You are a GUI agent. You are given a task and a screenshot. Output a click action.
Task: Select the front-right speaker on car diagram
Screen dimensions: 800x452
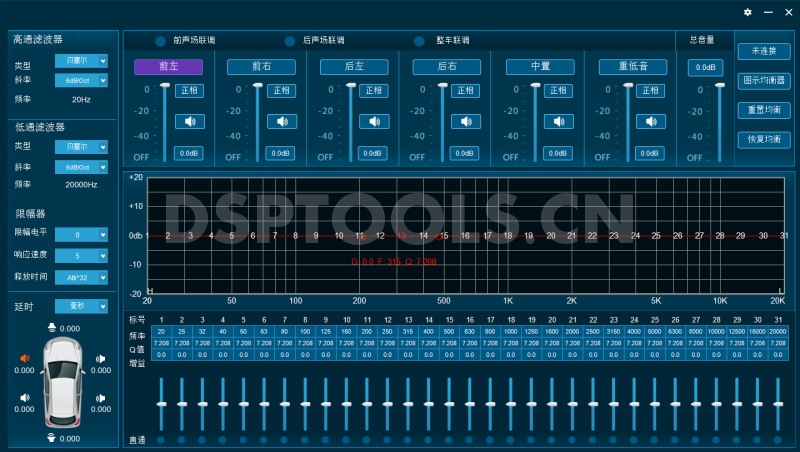[101, 359]
